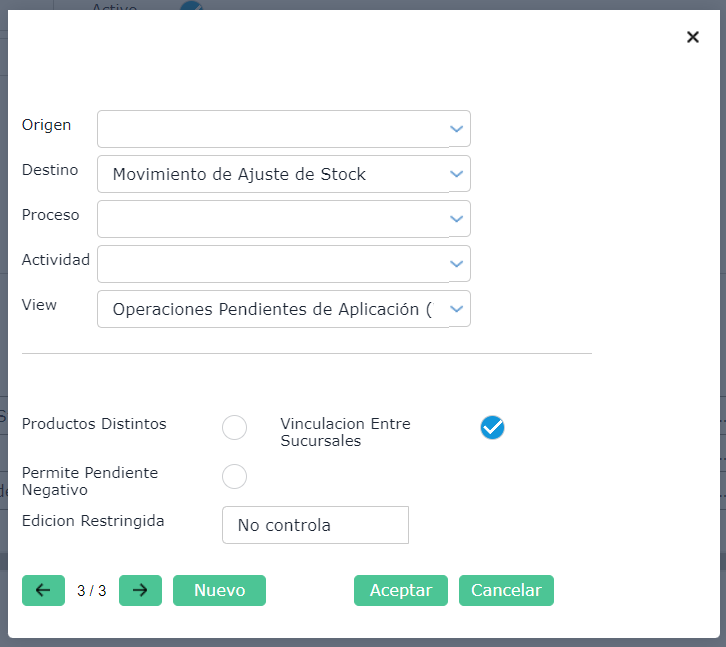Enable the Productos Distintos checkbox
Screen dimensions: 726x647
(234, 428)
